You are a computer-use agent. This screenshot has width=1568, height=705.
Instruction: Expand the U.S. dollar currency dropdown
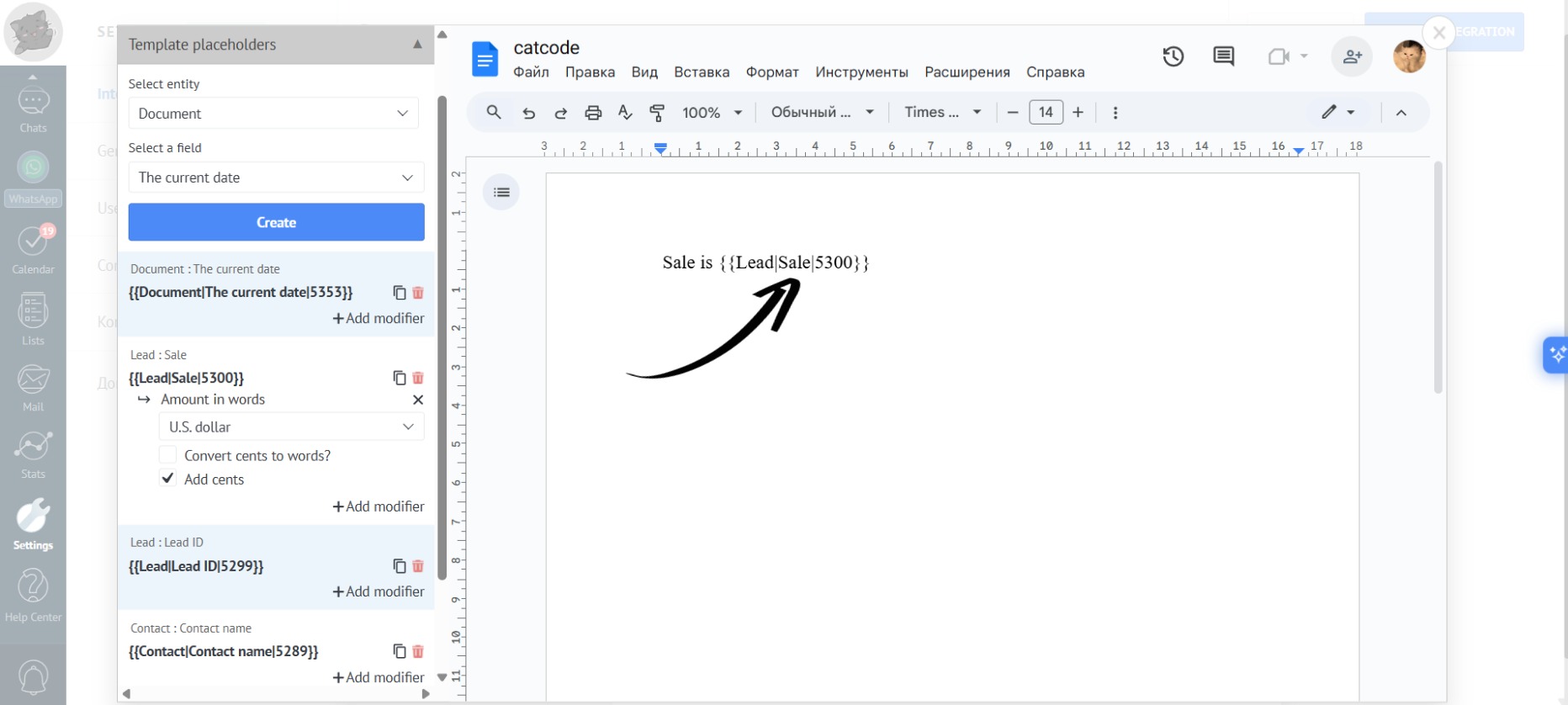[291, 427]
